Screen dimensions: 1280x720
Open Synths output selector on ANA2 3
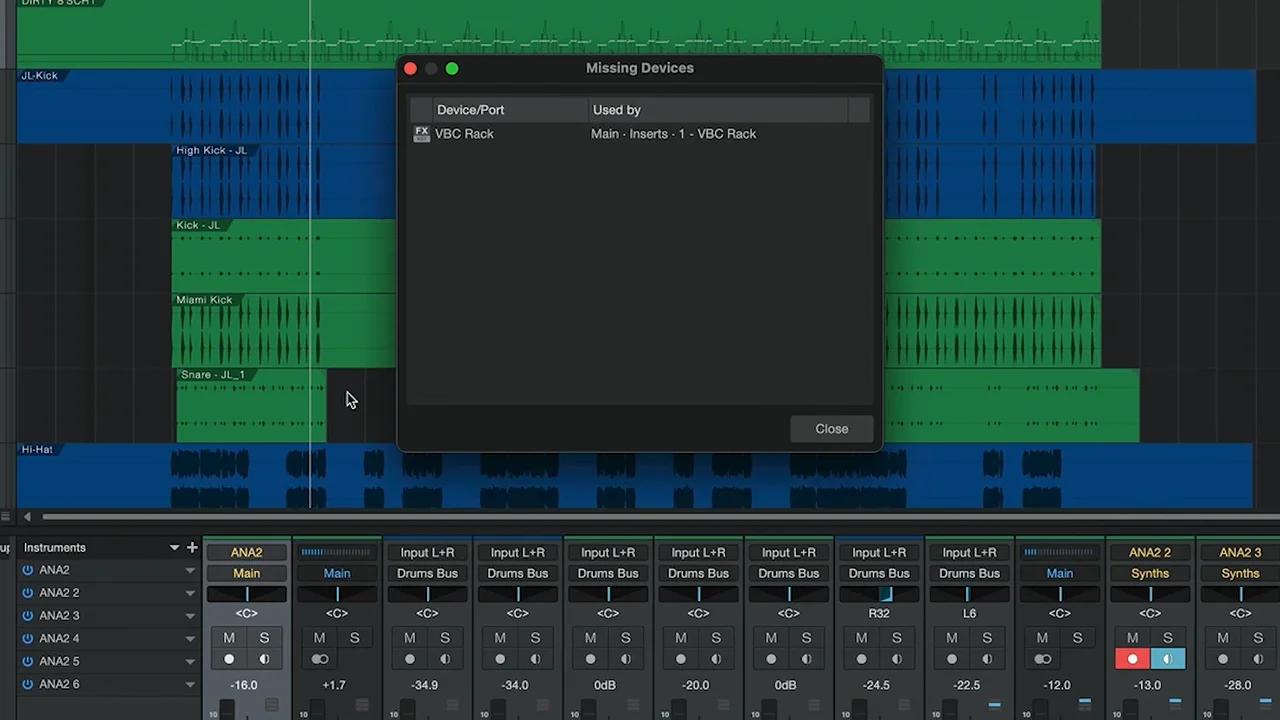tap(1240, 574)
